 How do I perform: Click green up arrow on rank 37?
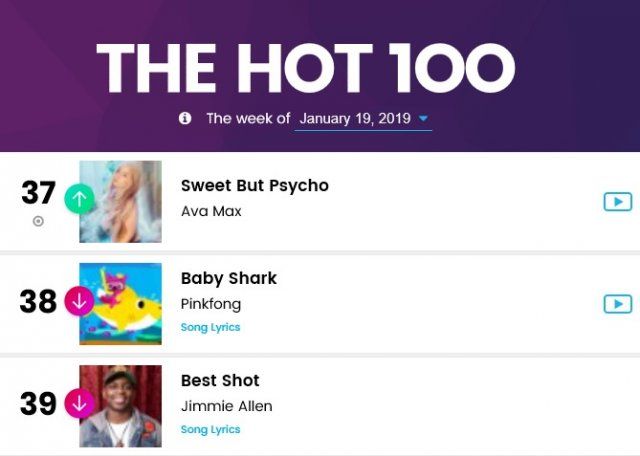point(79,198)
